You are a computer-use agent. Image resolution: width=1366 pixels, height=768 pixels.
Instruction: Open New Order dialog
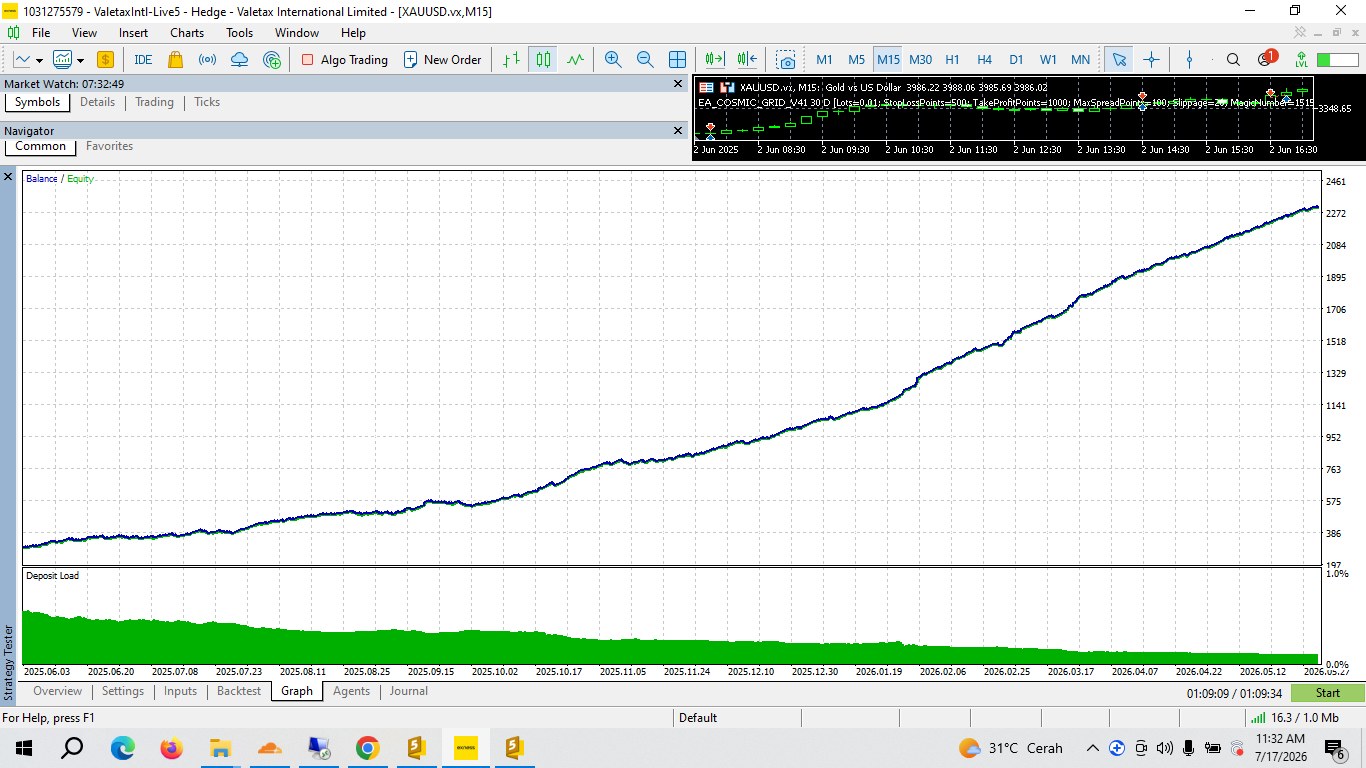[x=443, y=60]
